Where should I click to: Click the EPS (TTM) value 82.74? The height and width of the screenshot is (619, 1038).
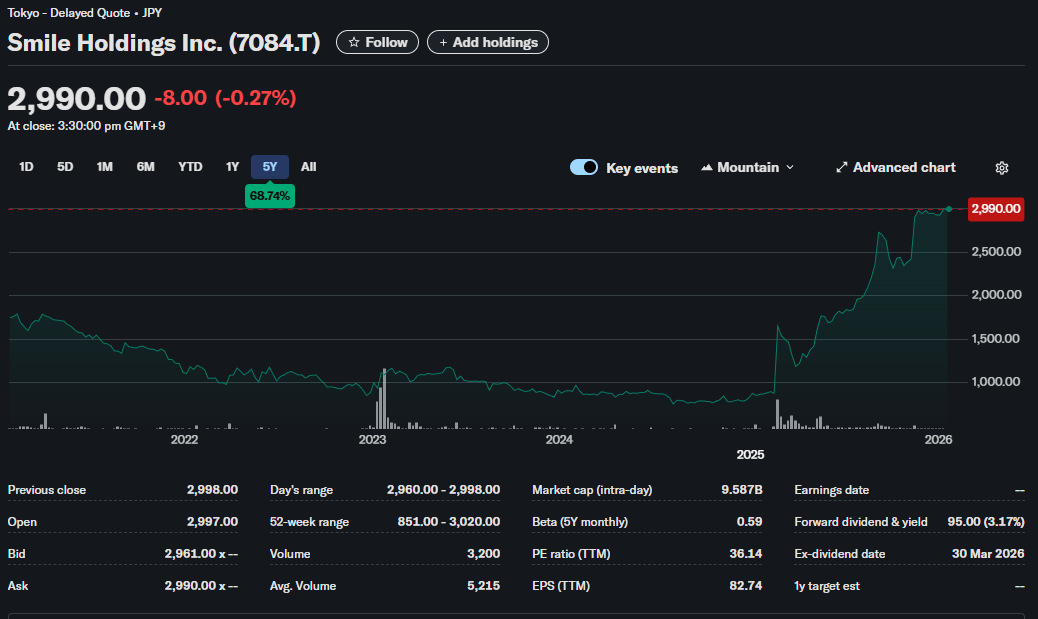(745, 586)
